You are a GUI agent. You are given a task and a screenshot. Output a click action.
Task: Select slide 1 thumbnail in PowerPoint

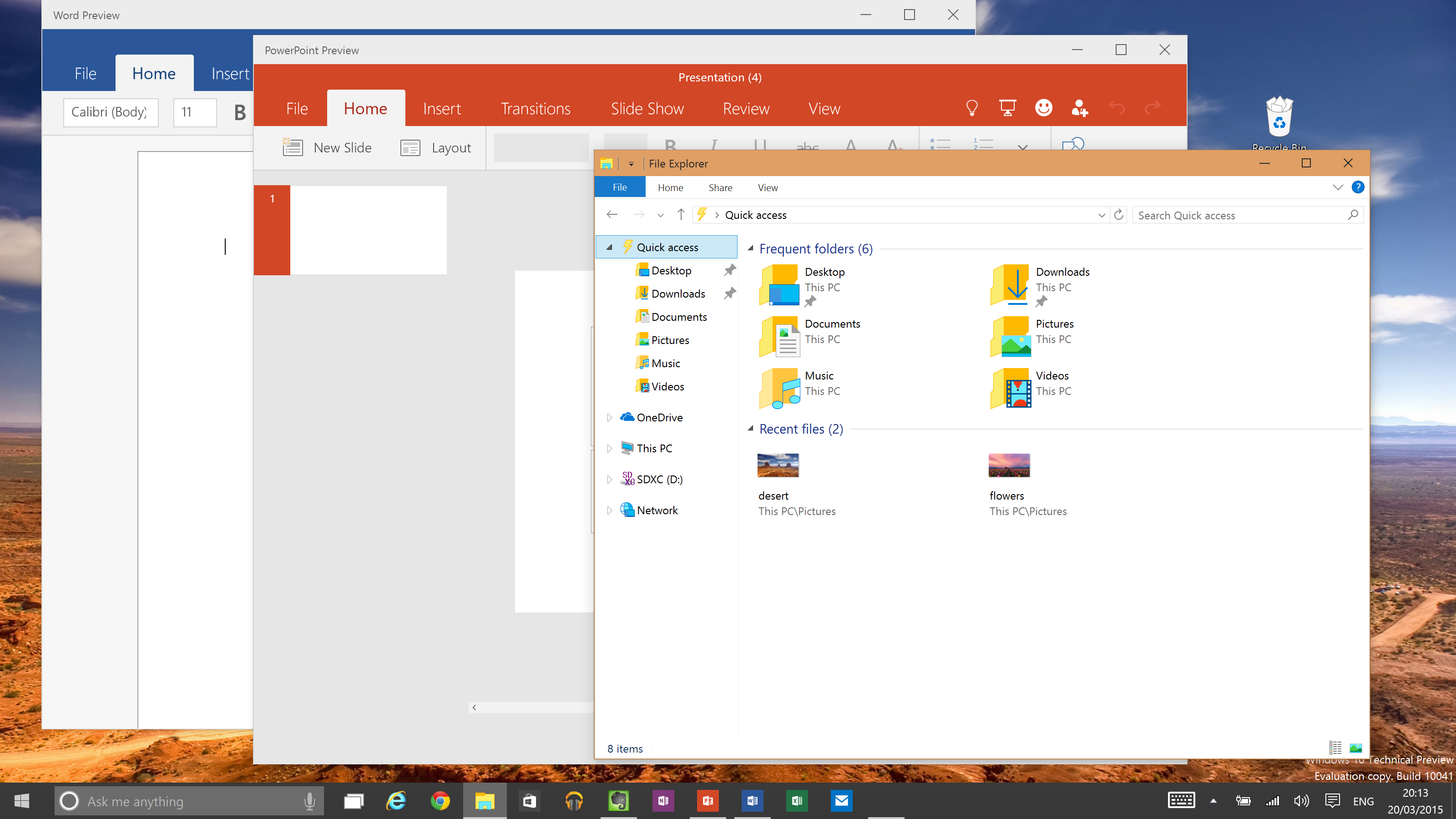click(x=368, y=230)
